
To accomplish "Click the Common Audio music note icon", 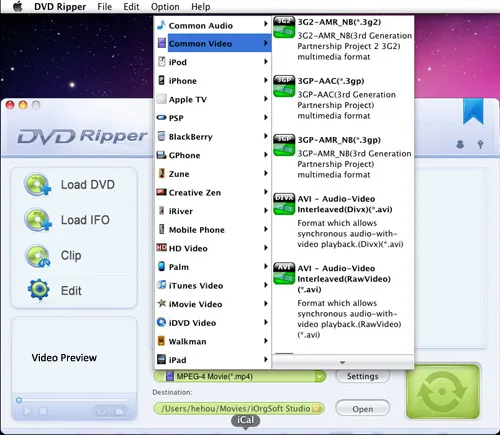I will pyautogui.click(x=161, y=25).
